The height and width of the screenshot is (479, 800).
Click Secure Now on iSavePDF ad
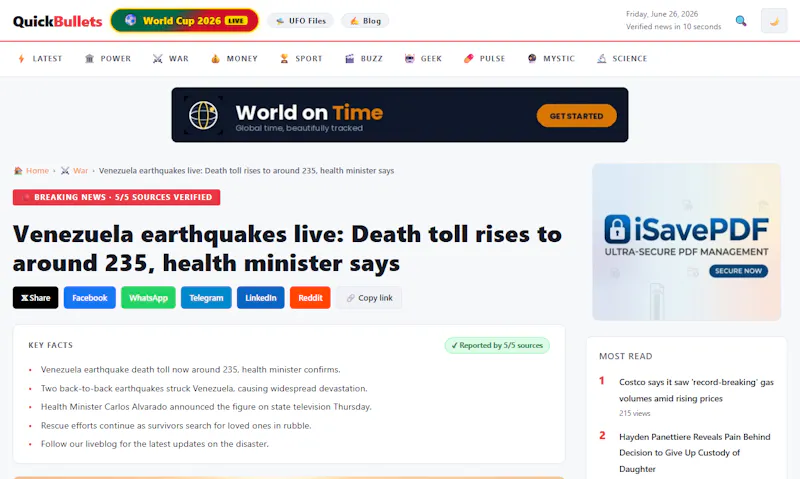[738, 271]
